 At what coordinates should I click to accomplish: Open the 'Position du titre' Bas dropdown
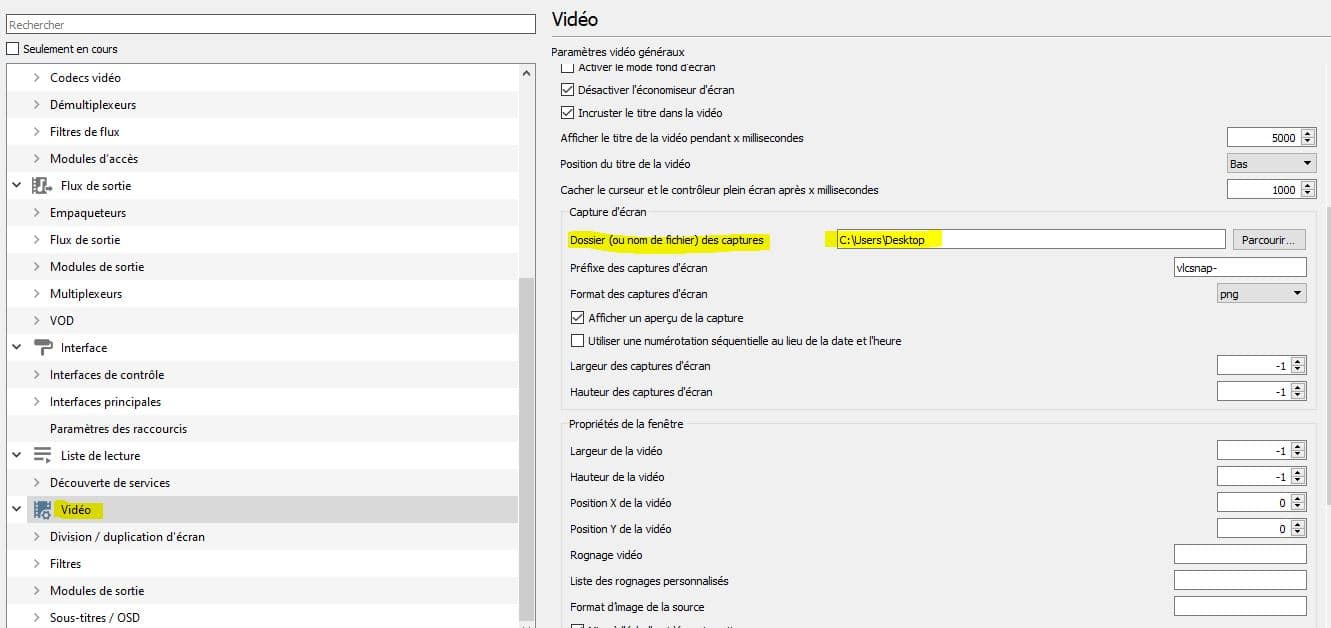[1271, 164]
